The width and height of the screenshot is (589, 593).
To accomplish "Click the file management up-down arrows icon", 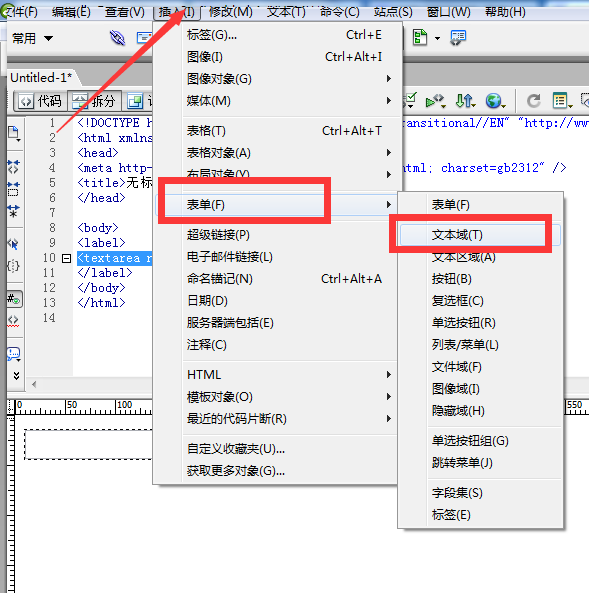I will pyautogui.click(x=465, y=101).
